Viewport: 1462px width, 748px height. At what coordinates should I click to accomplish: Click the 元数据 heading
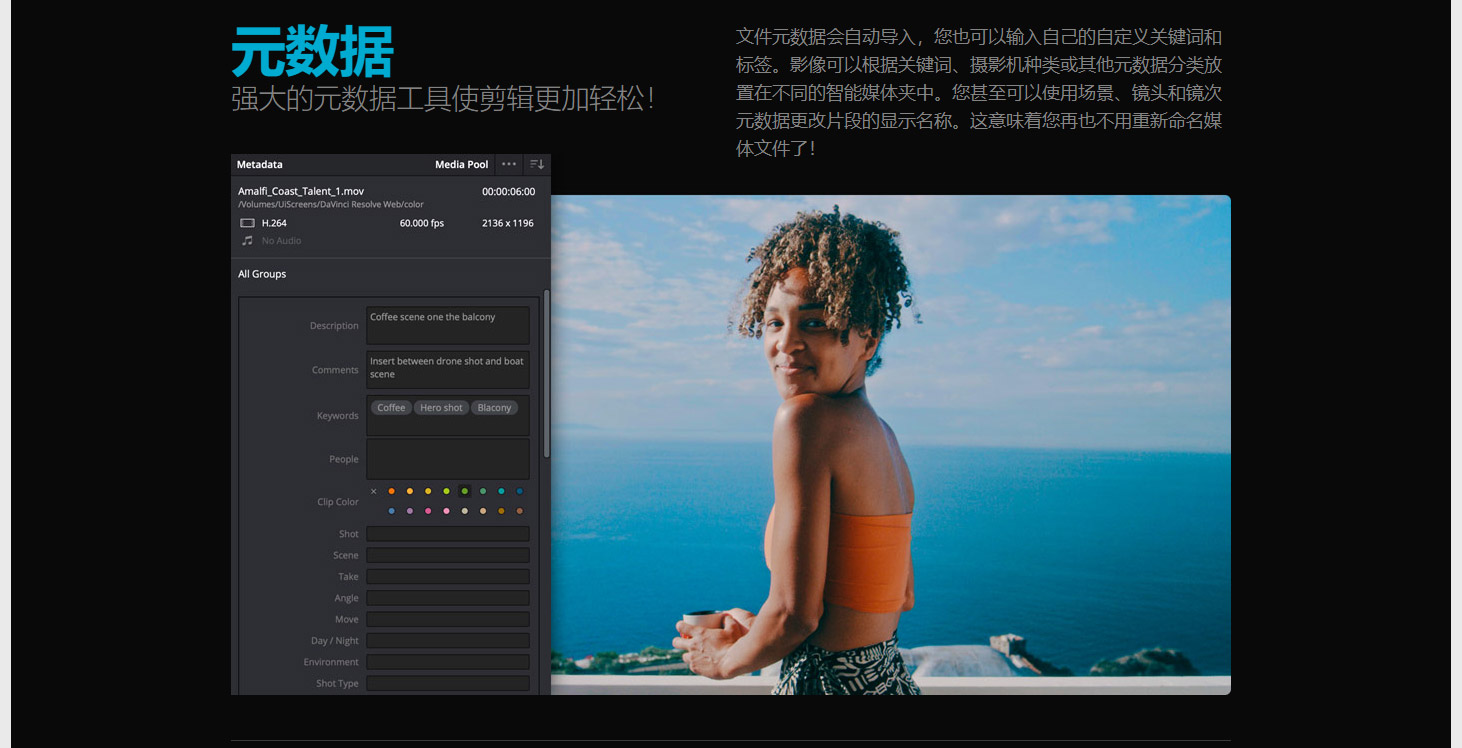(x=312, y=52)
